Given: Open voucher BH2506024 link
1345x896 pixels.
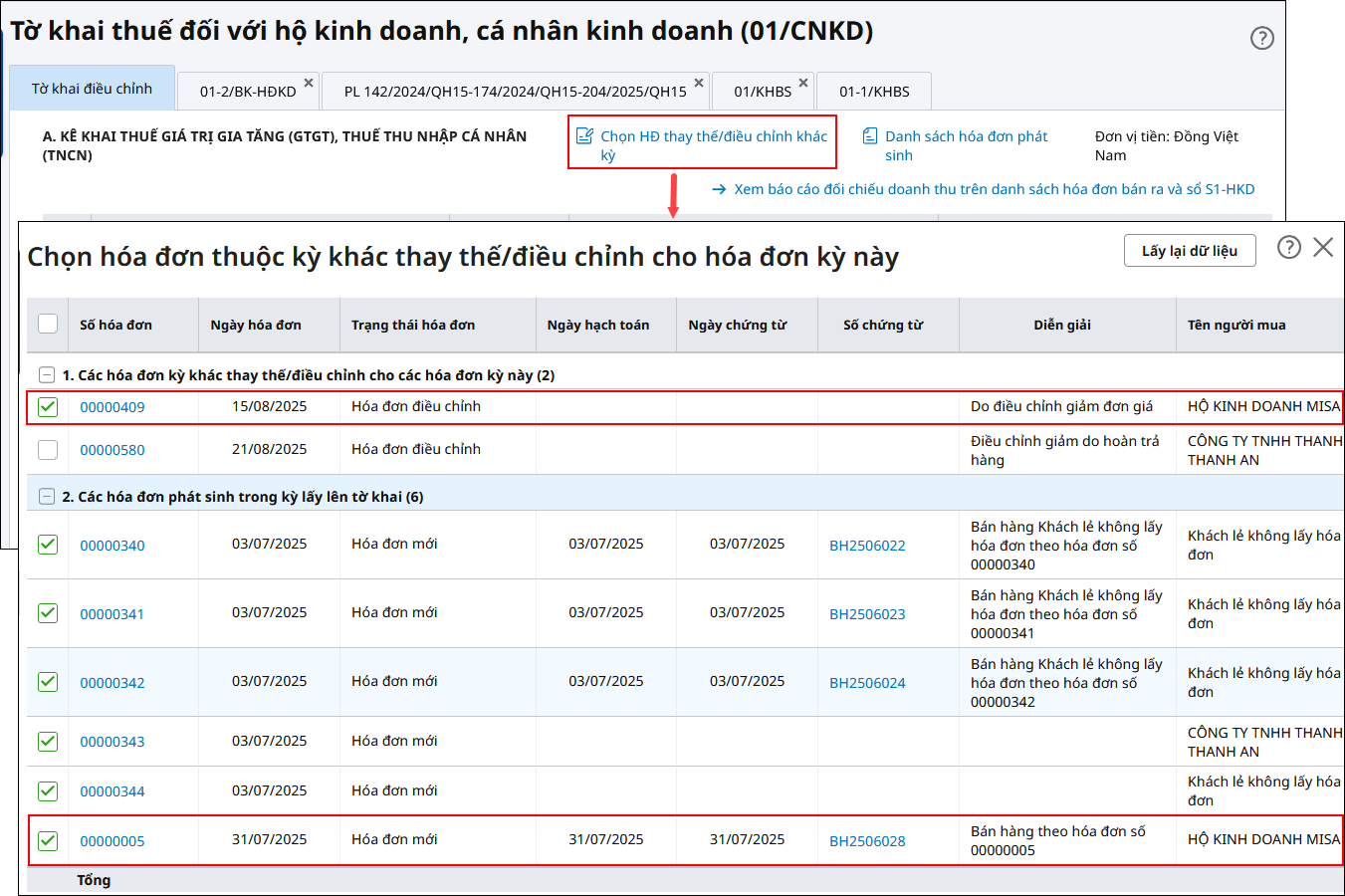Looking at the screenshot, I should [867, 683].
